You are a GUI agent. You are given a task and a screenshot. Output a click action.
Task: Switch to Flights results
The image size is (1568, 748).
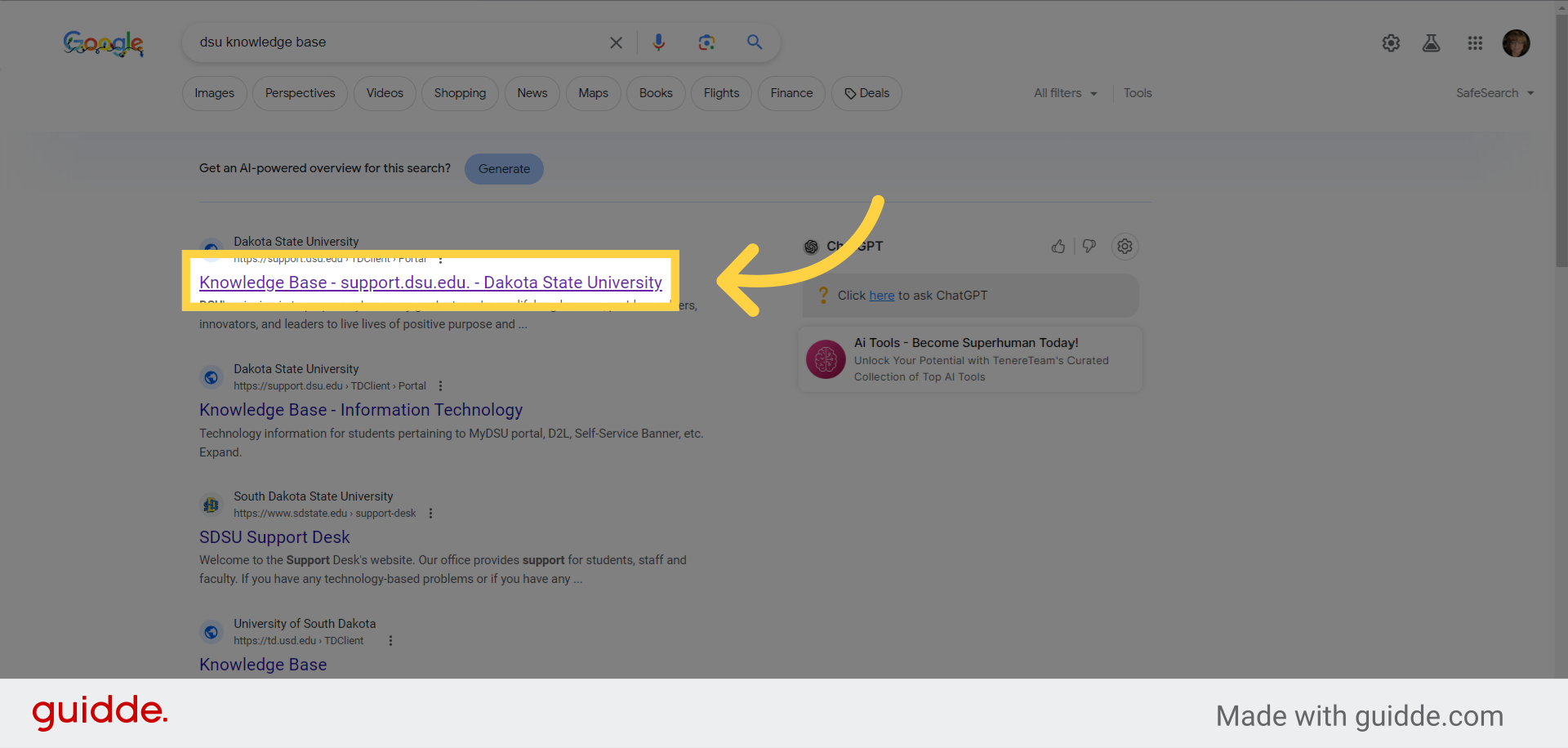(x=721, y=93)
